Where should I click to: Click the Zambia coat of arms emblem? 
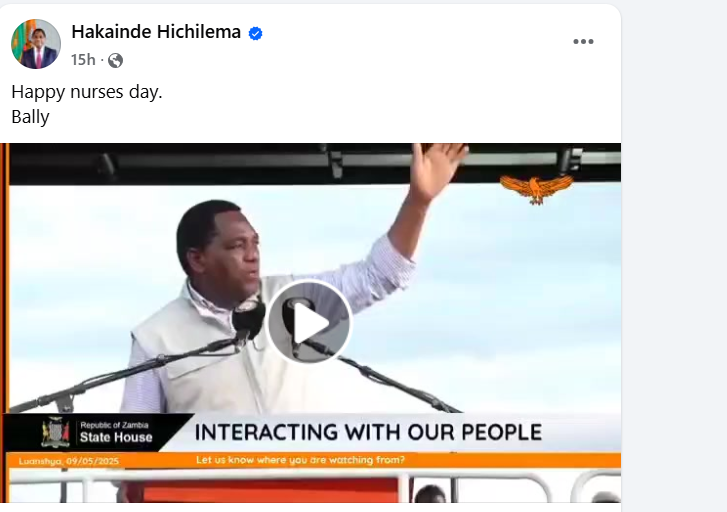click(55, 432)
